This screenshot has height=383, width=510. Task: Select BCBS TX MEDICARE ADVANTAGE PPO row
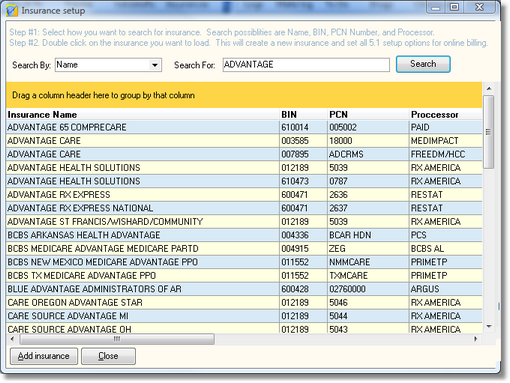(244, 276)
